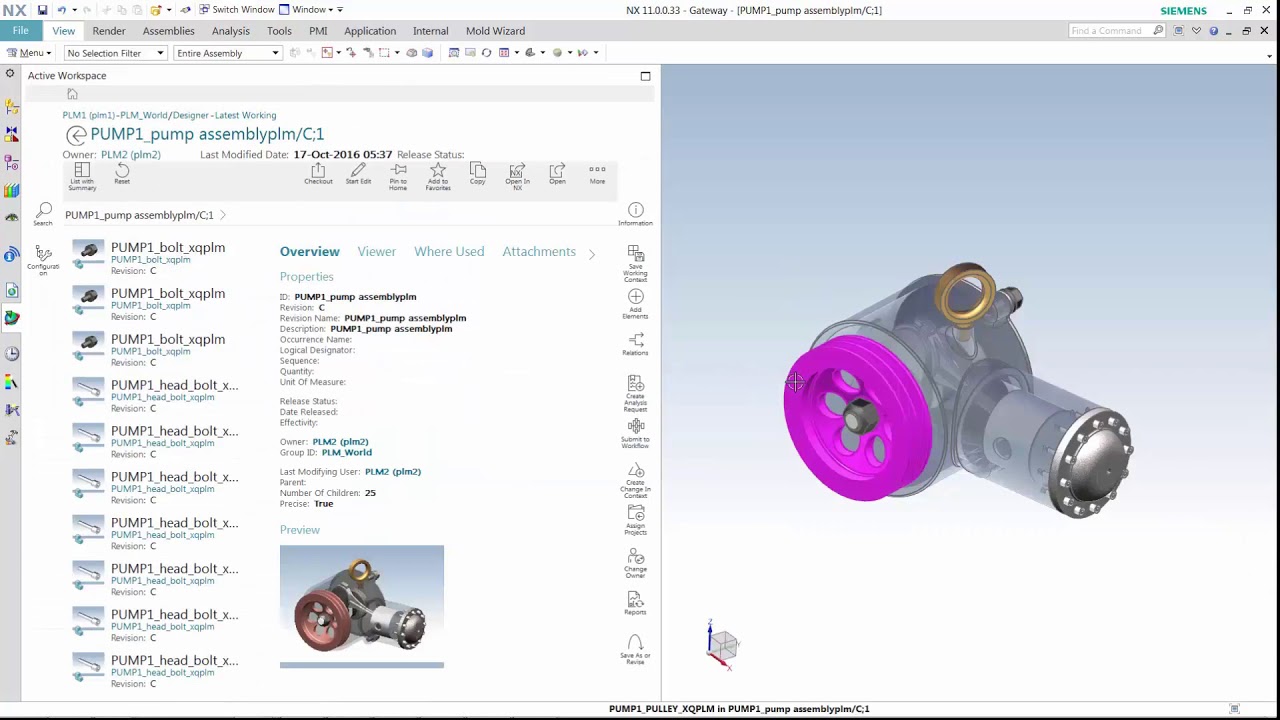Click the Open icon in Active Workspace toolbar
Image resolution: width=1280 pixels, height=720 pixels.
(557, 174)
